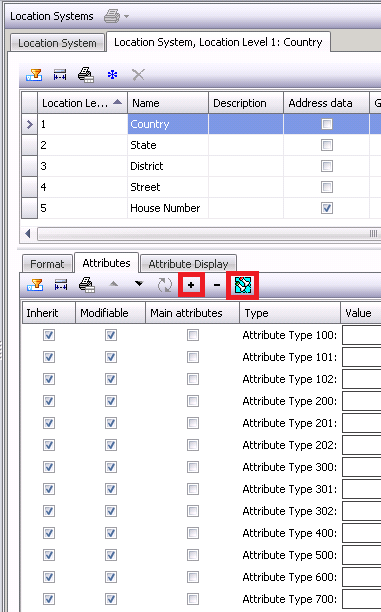
Task: Click the horizontal scrollbar left arrow
Action: point(28,233)
